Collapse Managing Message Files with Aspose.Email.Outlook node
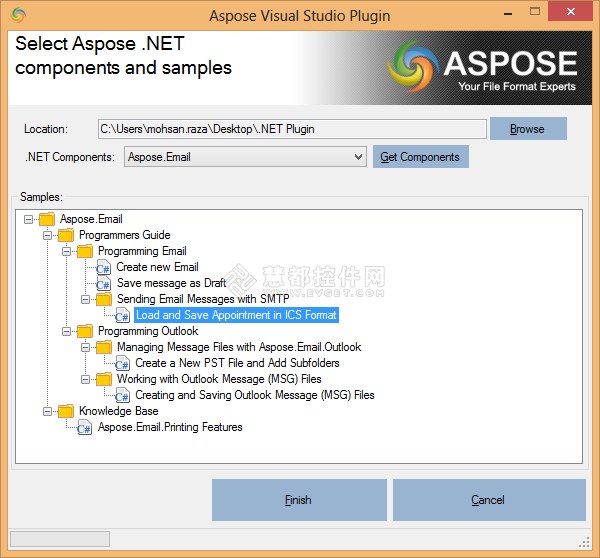Image resolution: width=600 pixels, height=558 pixels. [x=86, y=348]
